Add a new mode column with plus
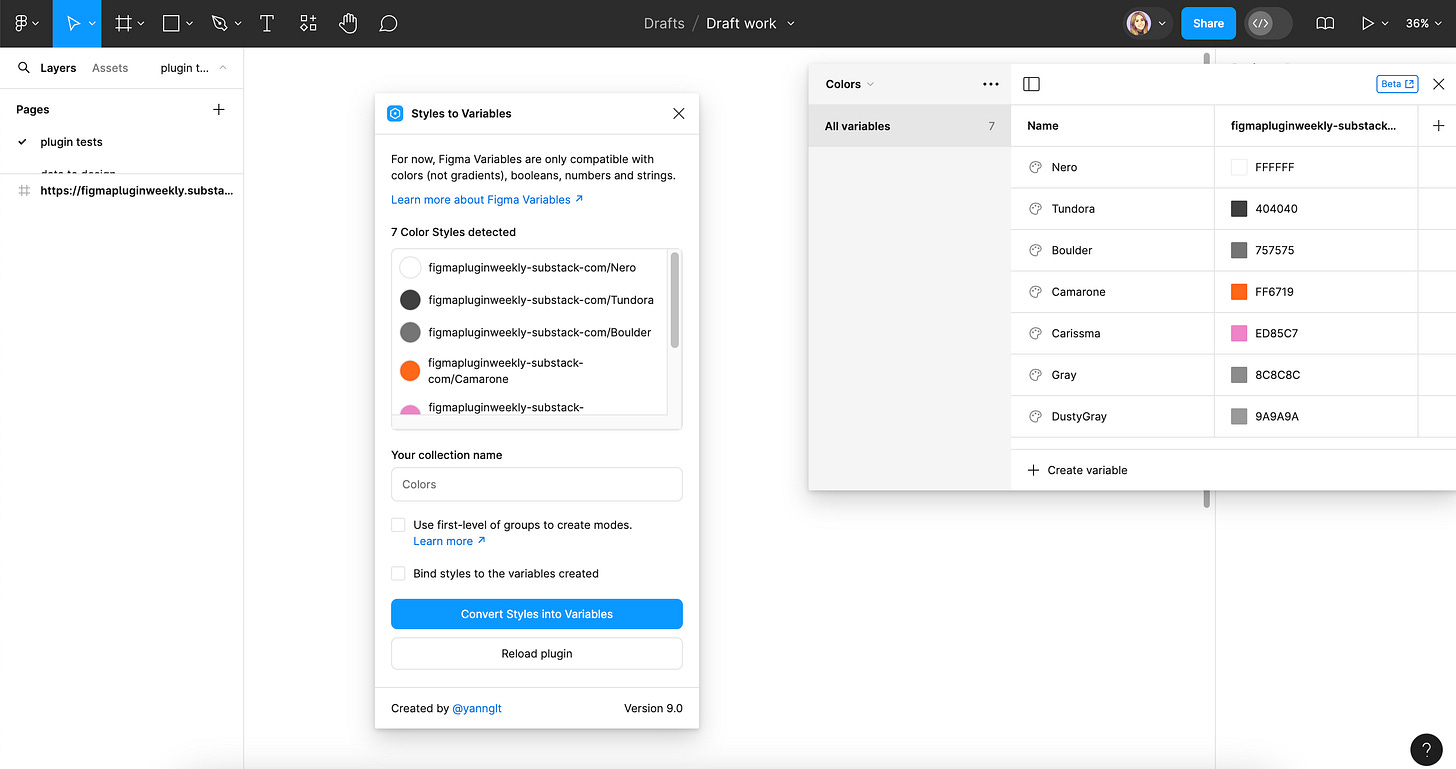Image resolution: width=1456 pixels, height=769 pixels. 1439,125
